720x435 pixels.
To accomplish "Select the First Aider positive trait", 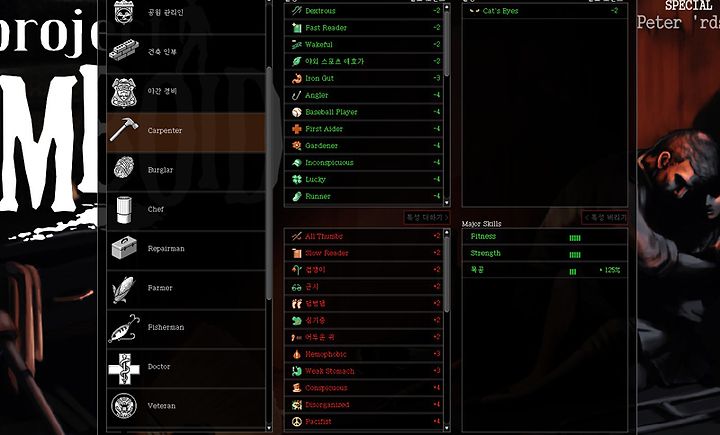I will pyautogui.click(x=363, y=129).
